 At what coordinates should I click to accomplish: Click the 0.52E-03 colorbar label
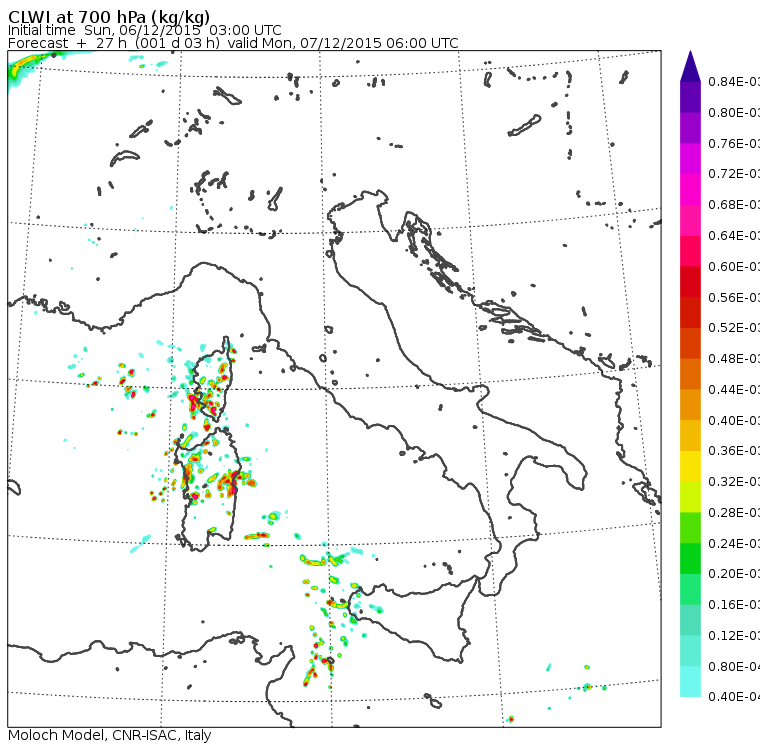pyautogui.click(x=734, y=328)
